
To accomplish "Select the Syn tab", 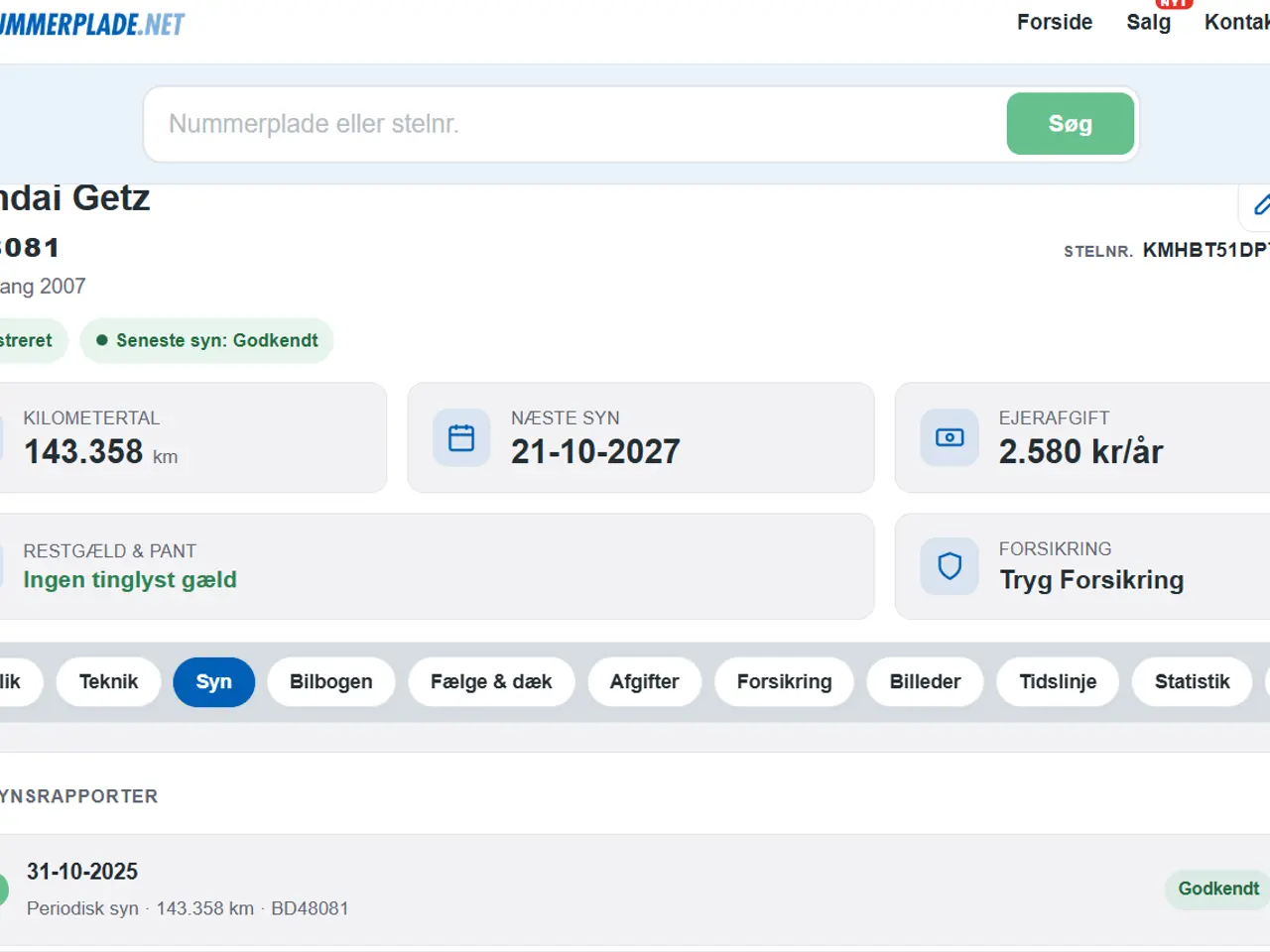I will [213, 682].
